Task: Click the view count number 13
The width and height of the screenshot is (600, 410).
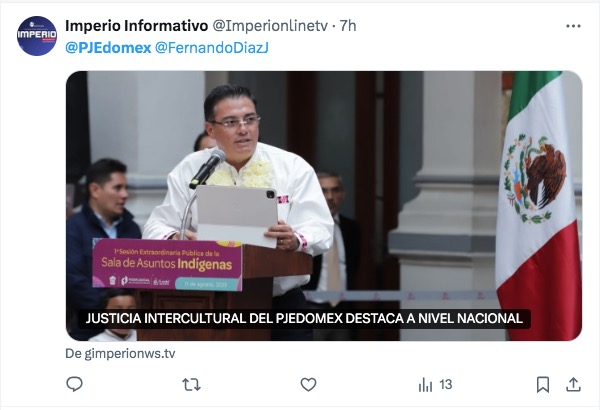Action: click(x=446, y=384)
